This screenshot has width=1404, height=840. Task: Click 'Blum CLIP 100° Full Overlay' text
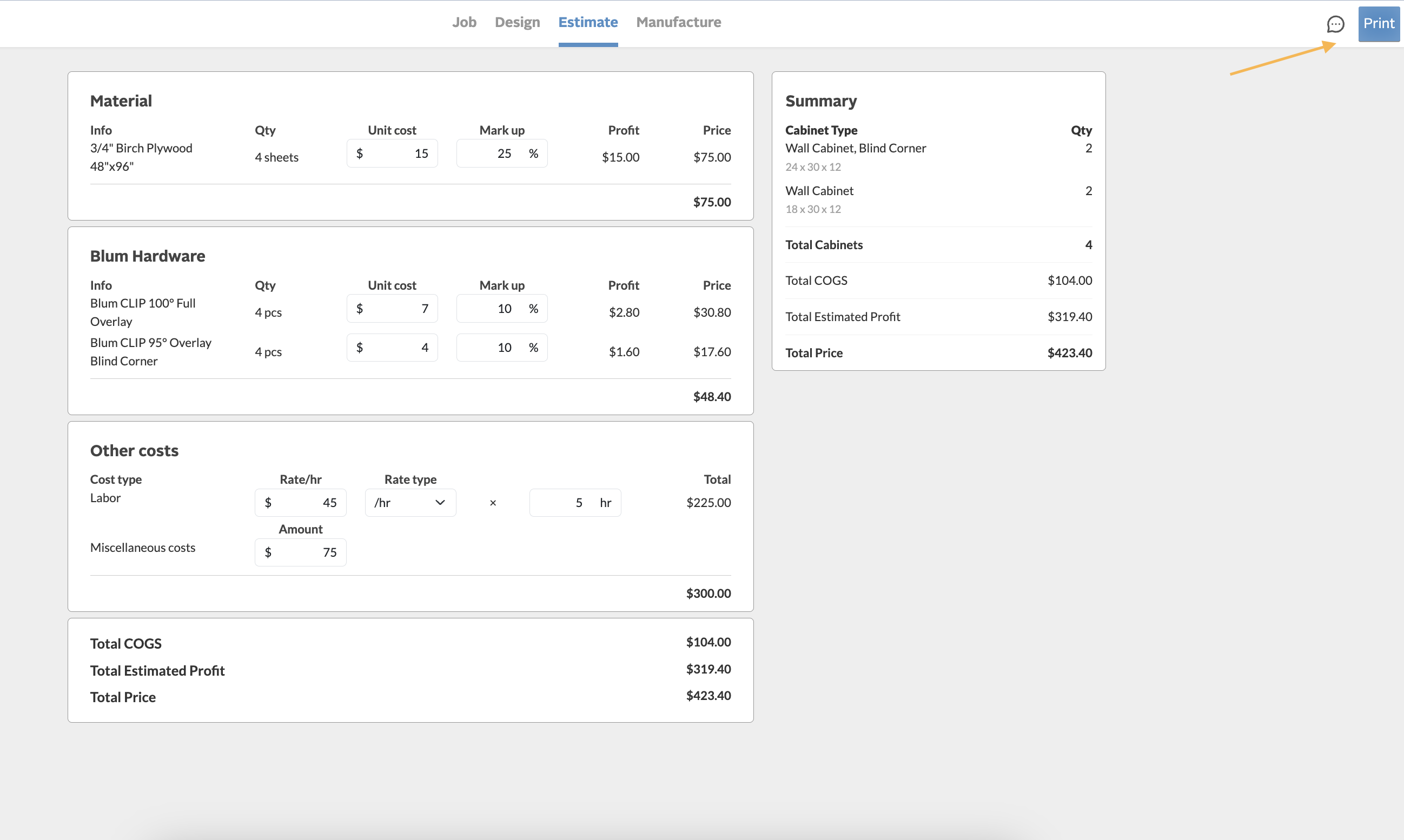143,312
